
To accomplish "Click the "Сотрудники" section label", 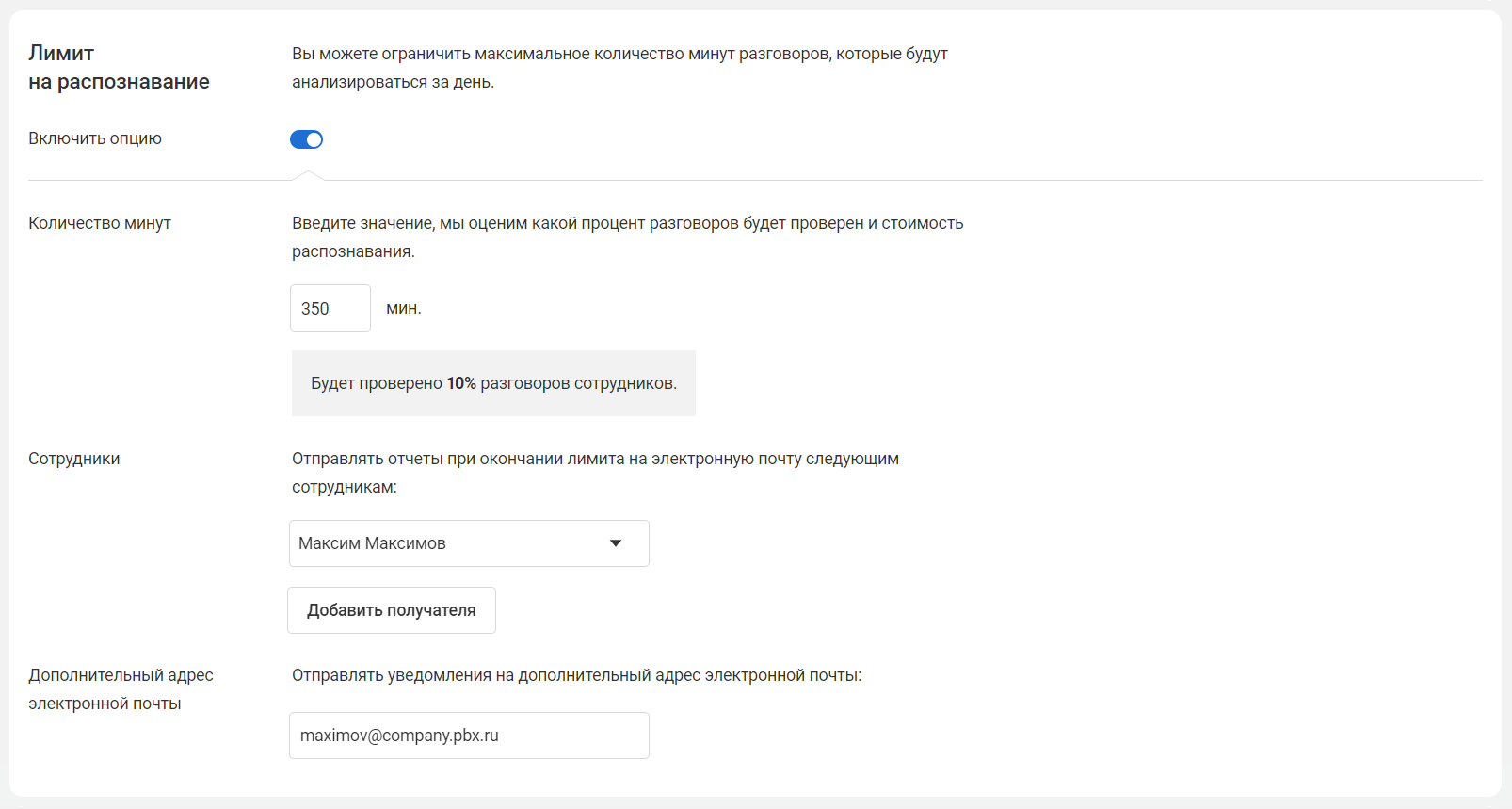I will point(74,459).
